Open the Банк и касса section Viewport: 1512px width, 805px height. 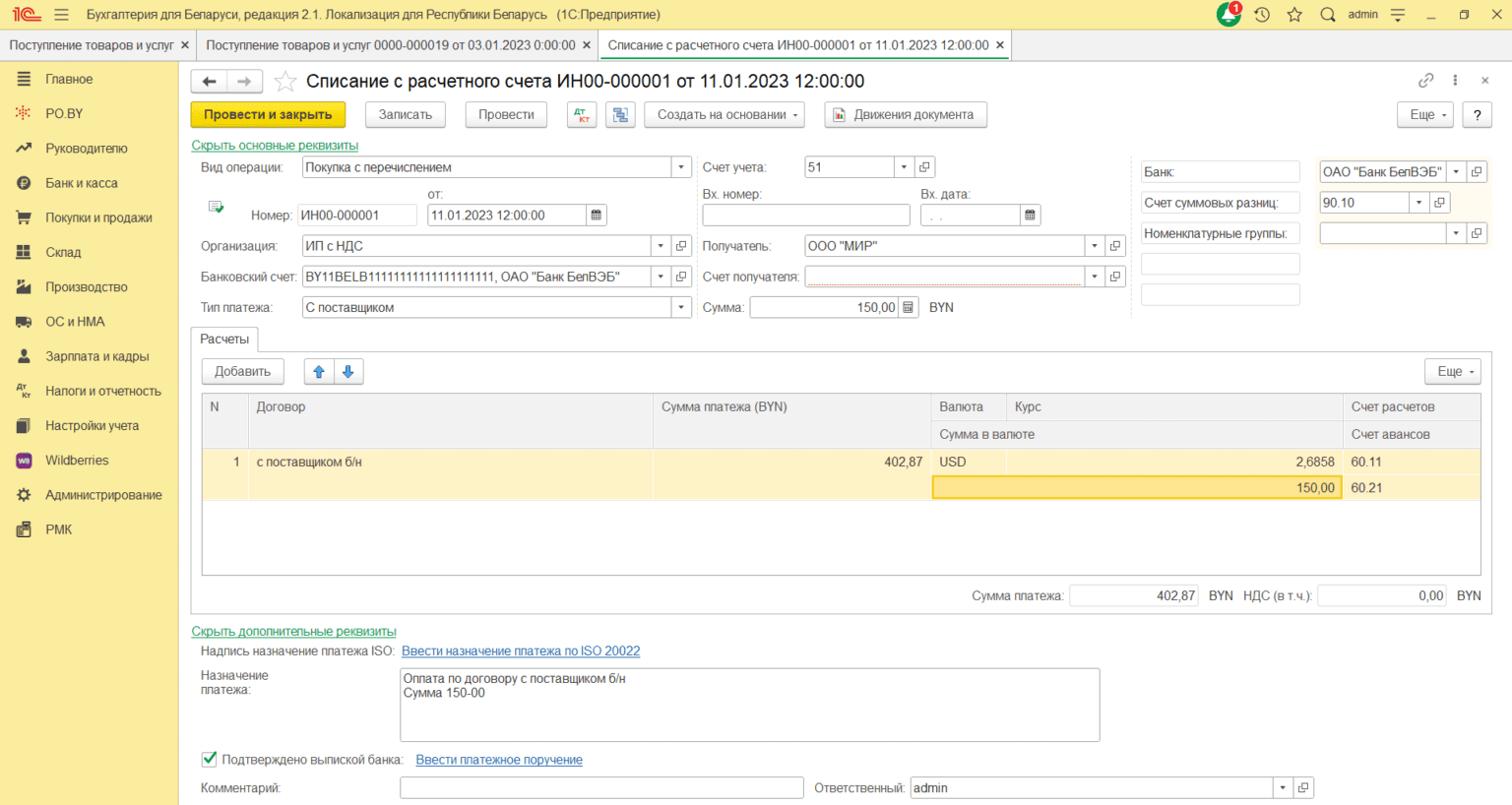(81, 183)
